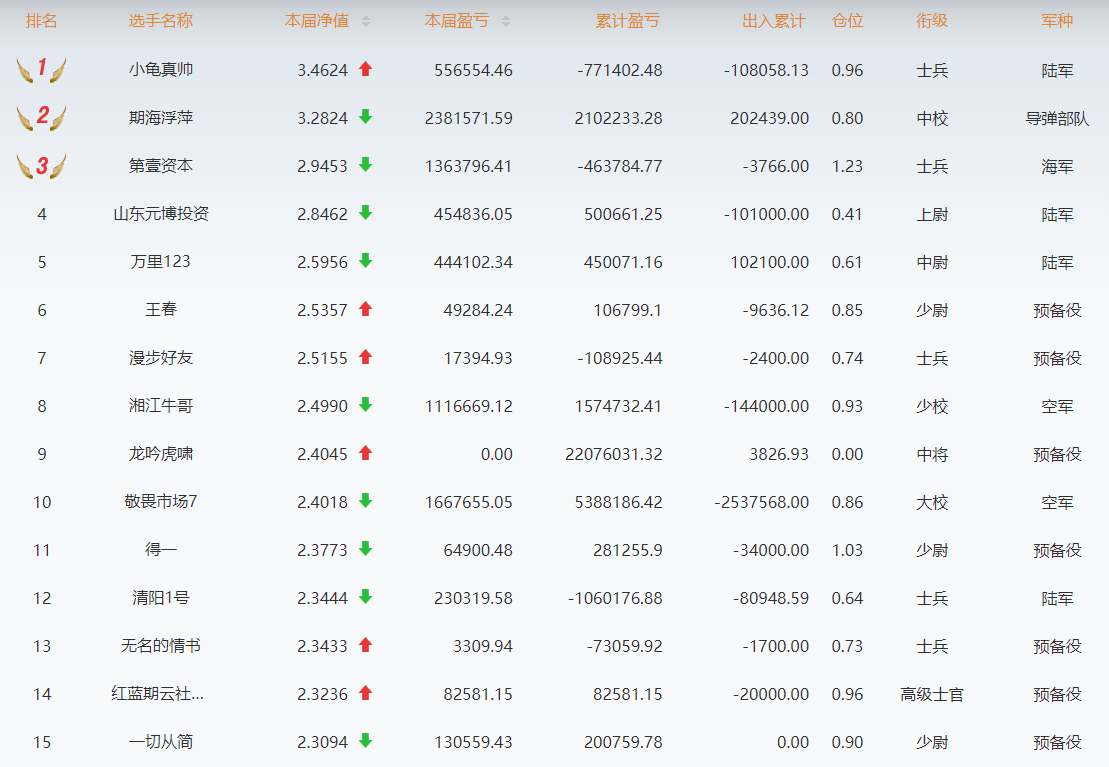1109x767 pixels.
Task: Select 大校 rank cell
Action: (932, 502)
